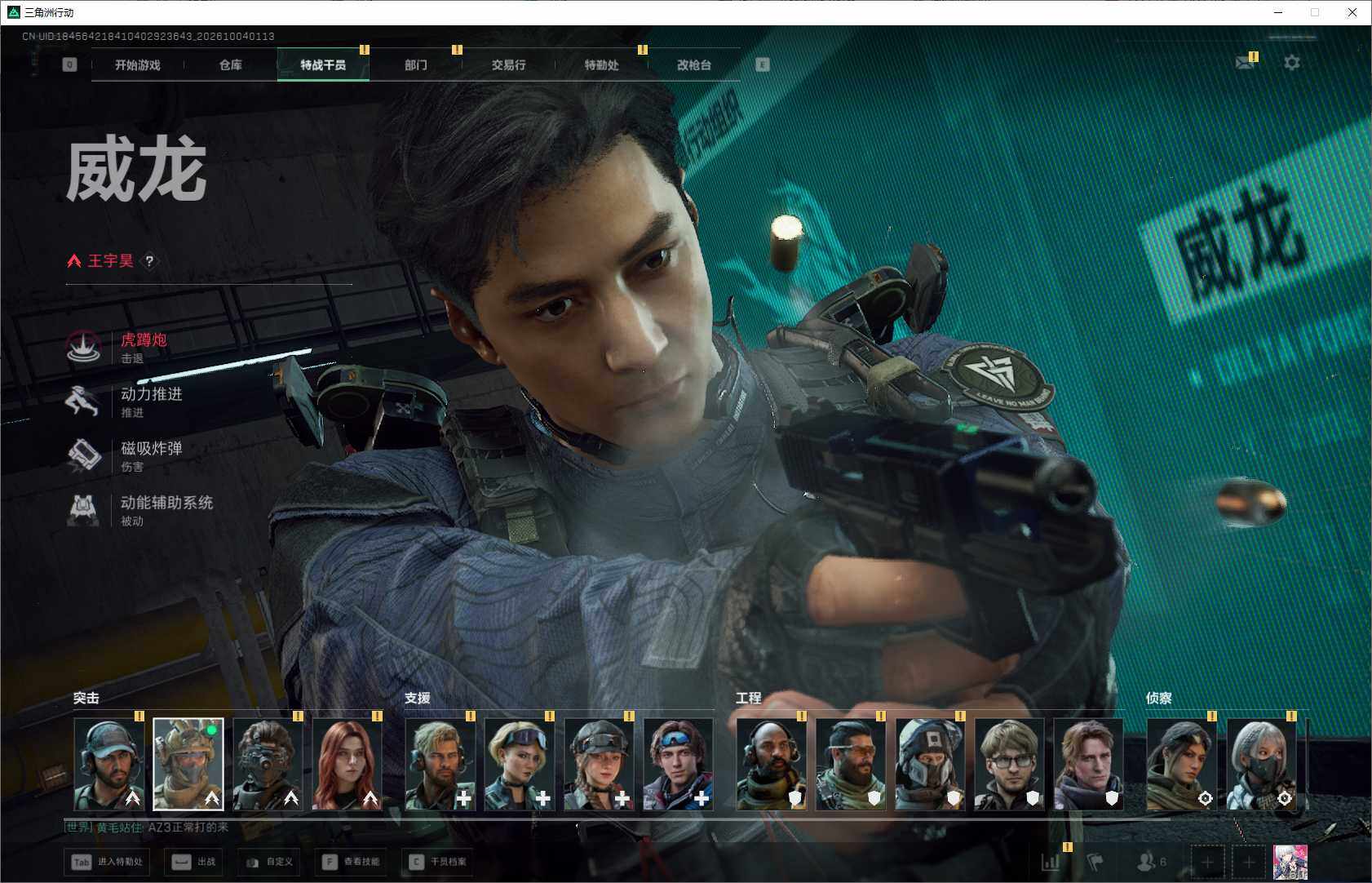Select the dark-haired female recon operator
Screen dimensions: 1372x883
tap(1182, 765)
